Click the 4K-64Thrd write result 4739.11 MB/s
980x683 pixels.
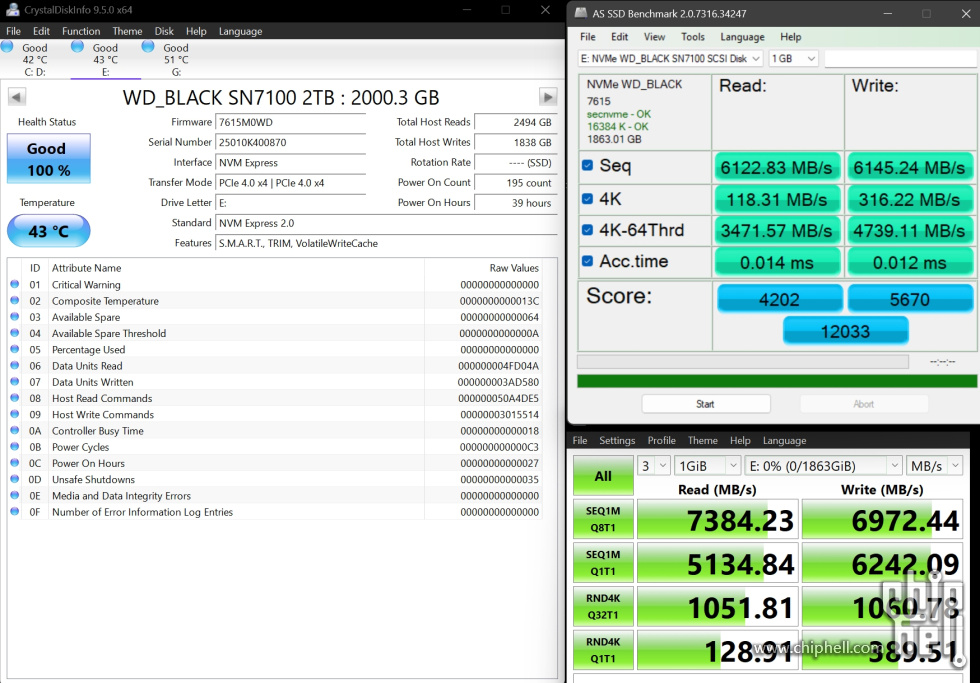point(909,231)
